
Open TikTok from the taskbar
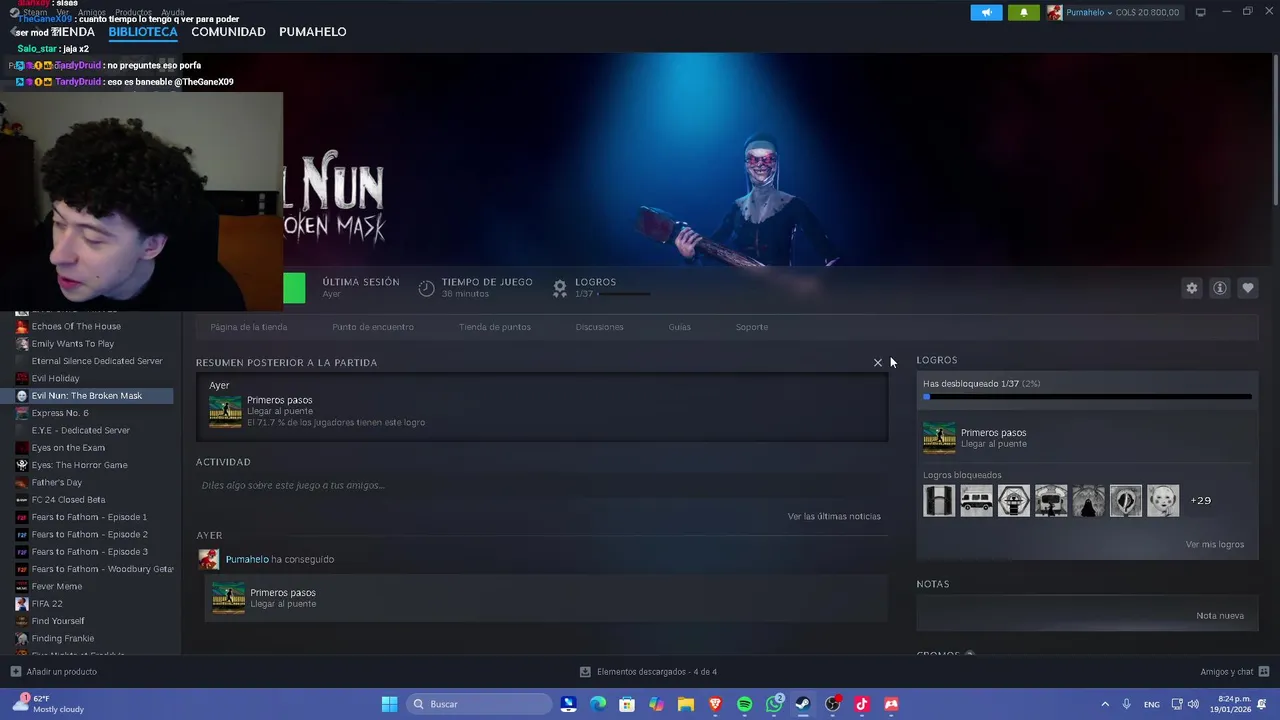point(862,704)
